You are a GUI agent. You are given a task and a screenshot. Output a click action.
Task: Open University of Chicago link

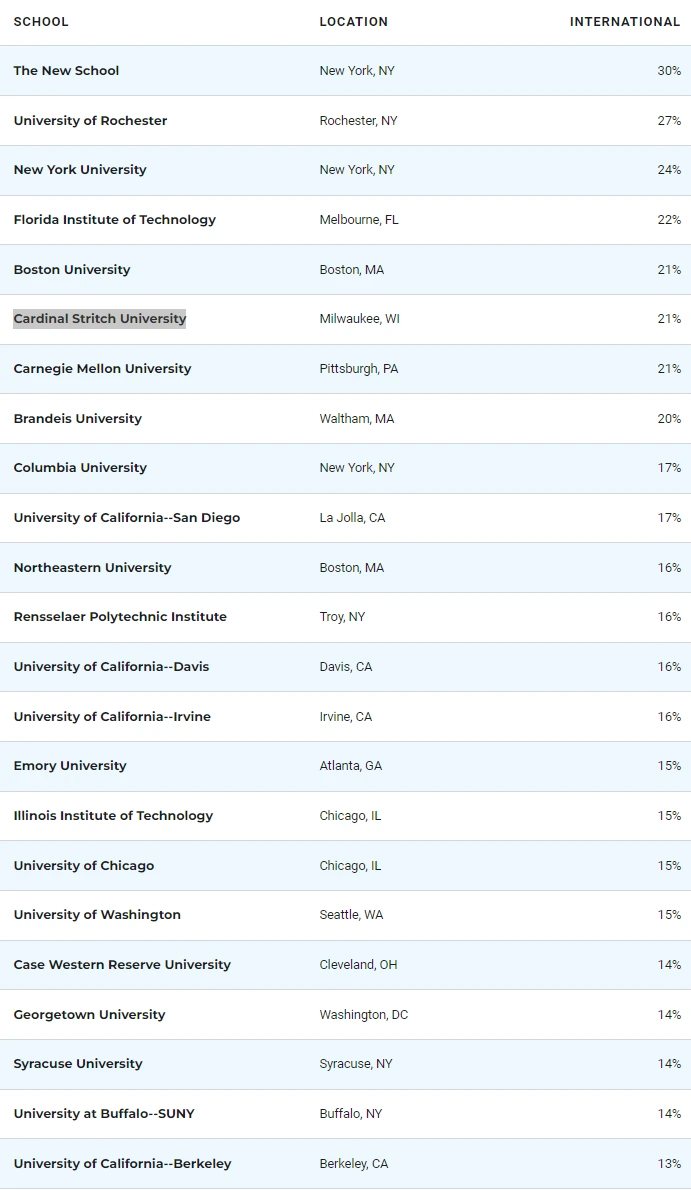click(84, 866)
